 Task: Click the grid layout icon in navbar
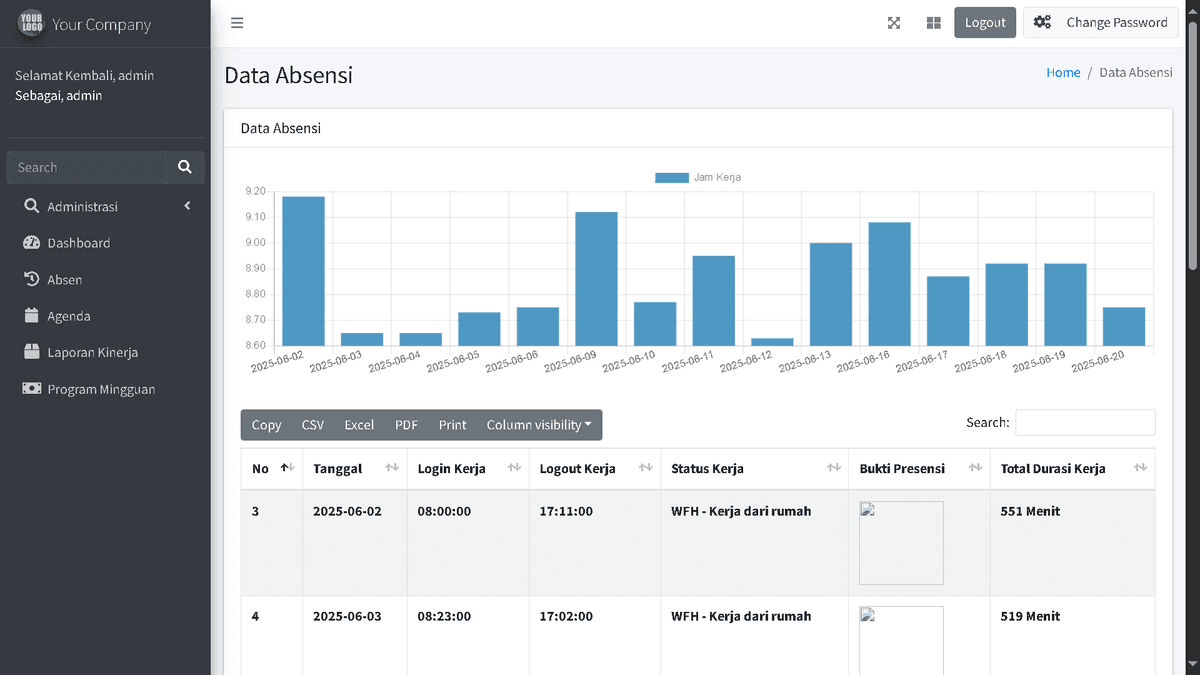(933, 23)
